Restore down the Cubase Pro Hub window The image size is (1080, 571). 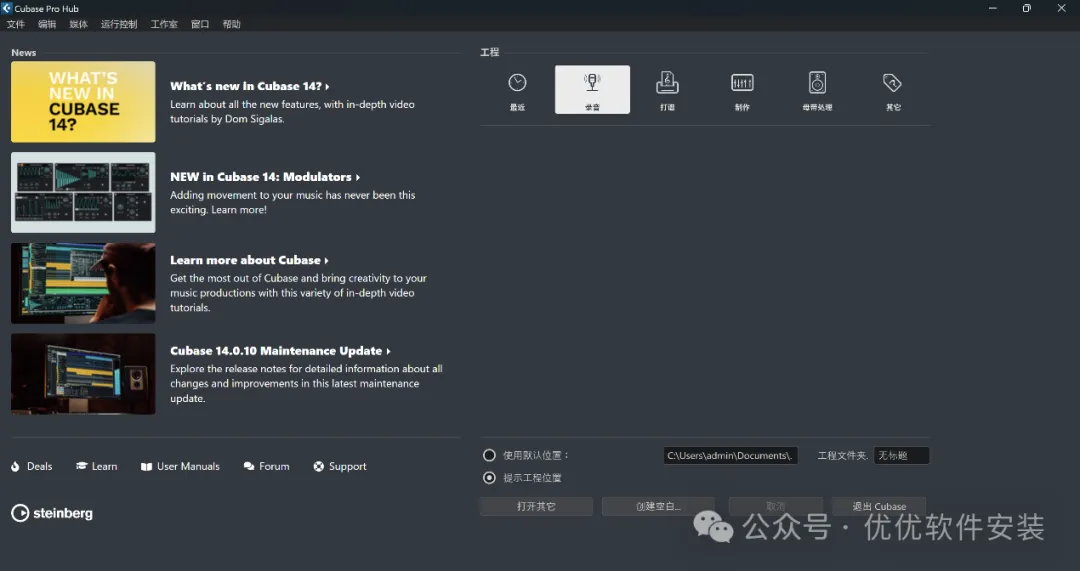(1026, 8)
